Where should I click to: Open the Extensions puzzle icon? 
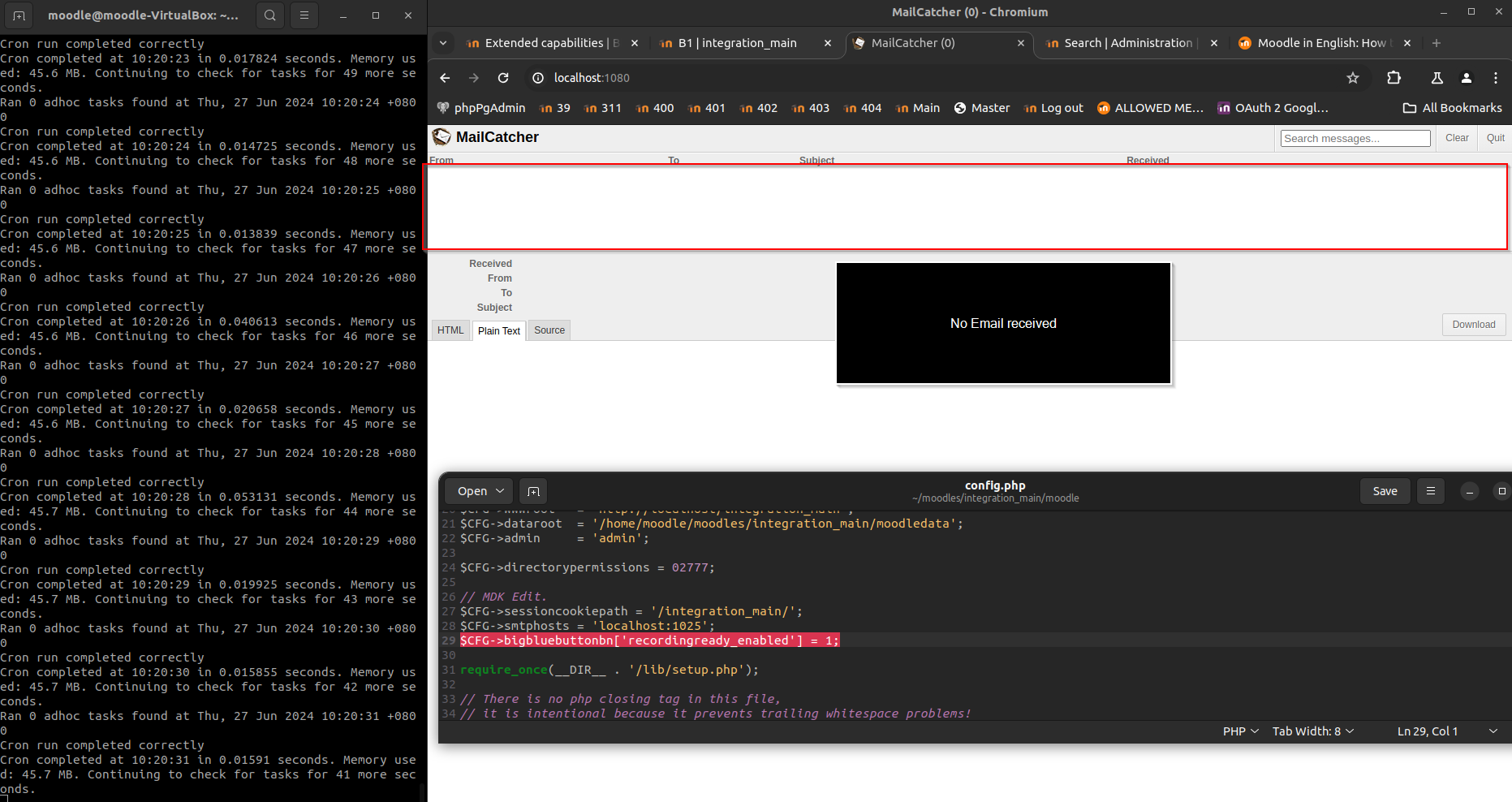click(x=1394, y=78)
